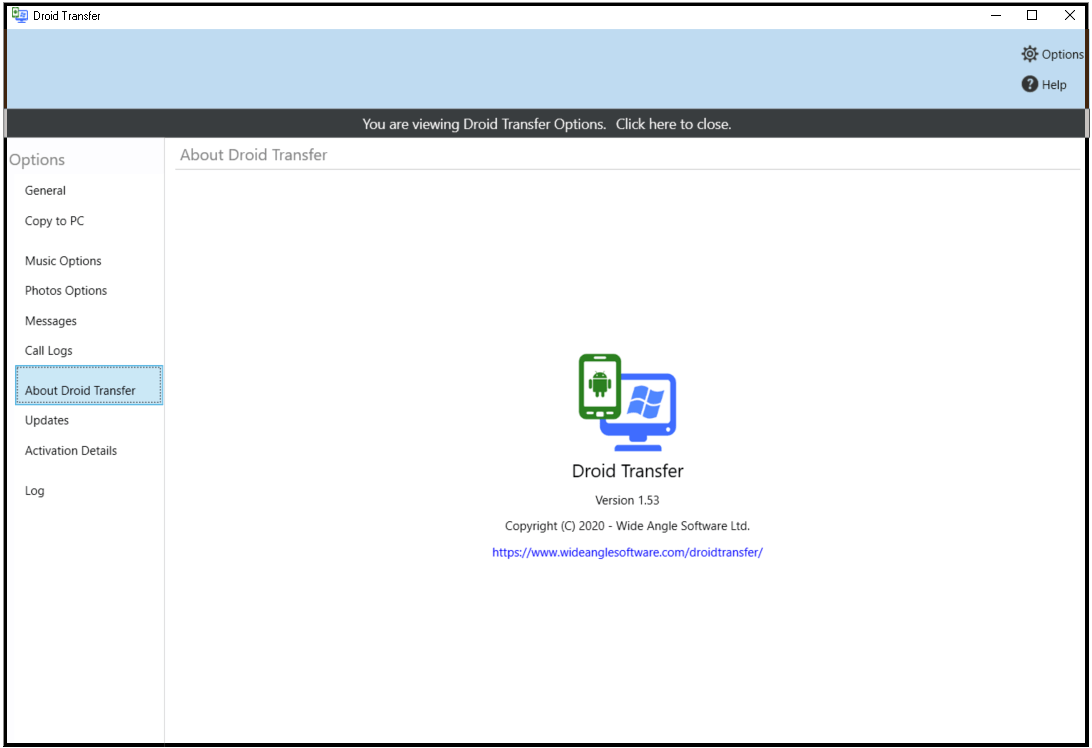Click the banner to close Options
This screenshot has height=748, width=1092.
546,124
